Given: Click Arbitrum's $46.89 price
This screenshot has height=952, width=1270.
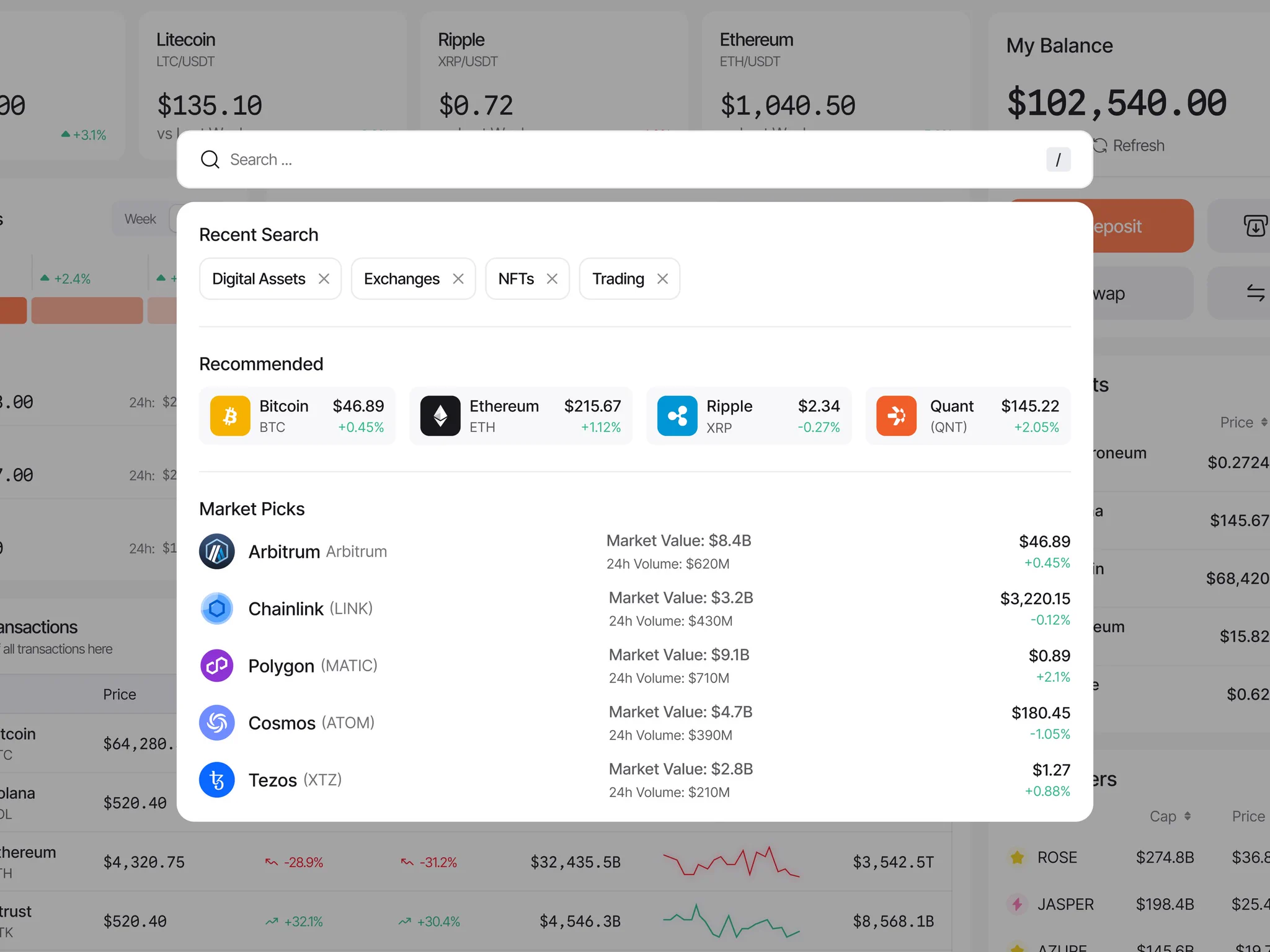Looking at the screenshot, I should [1044, 542].
